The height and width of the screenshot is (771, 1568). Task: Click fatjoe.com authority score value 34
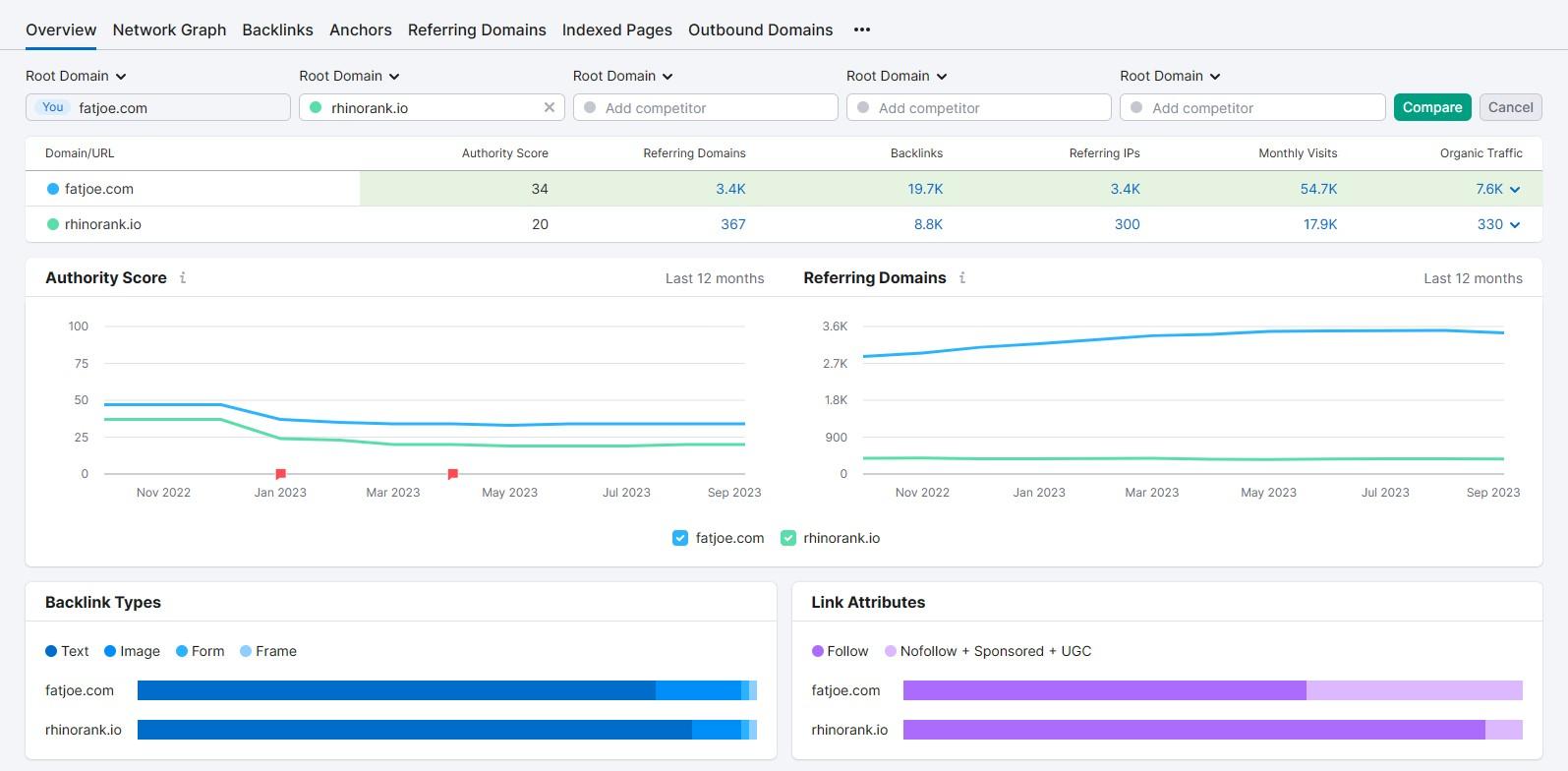[540, 189]
